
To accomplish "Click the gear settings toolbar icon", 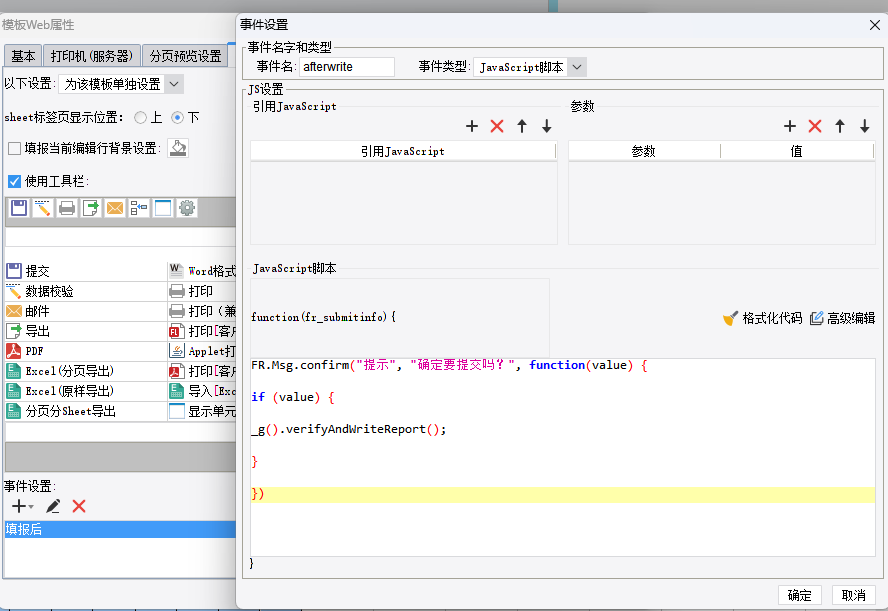I will pyautogui.click(x=187, y=208).
